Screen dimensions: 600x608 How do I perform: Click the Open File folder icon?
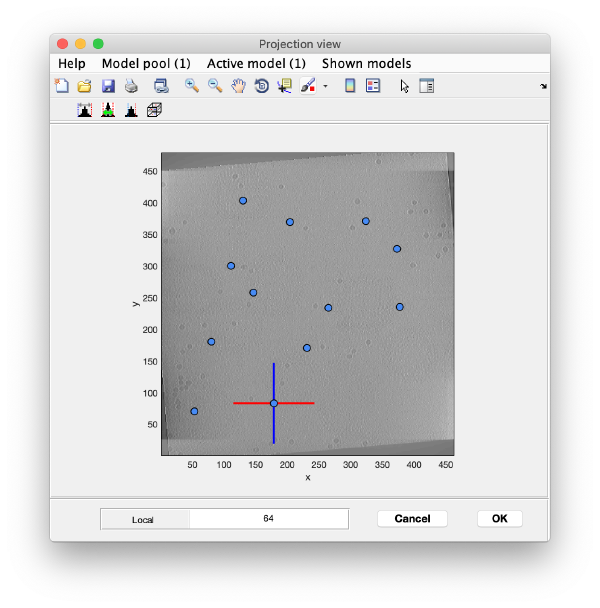coord(85,86)
